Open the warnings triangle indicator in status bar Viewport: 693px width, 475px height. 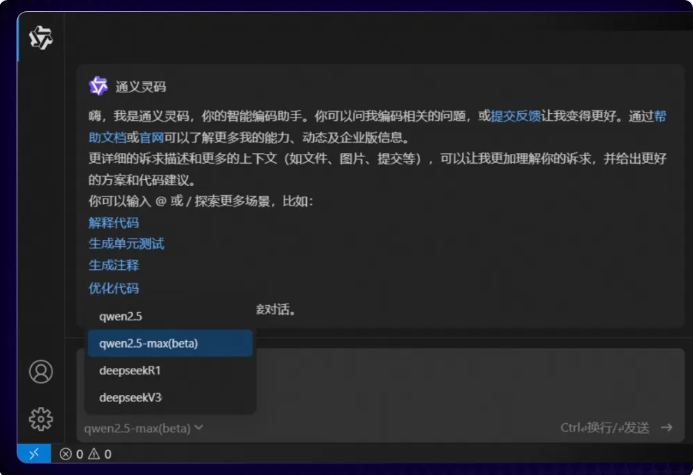99,454
